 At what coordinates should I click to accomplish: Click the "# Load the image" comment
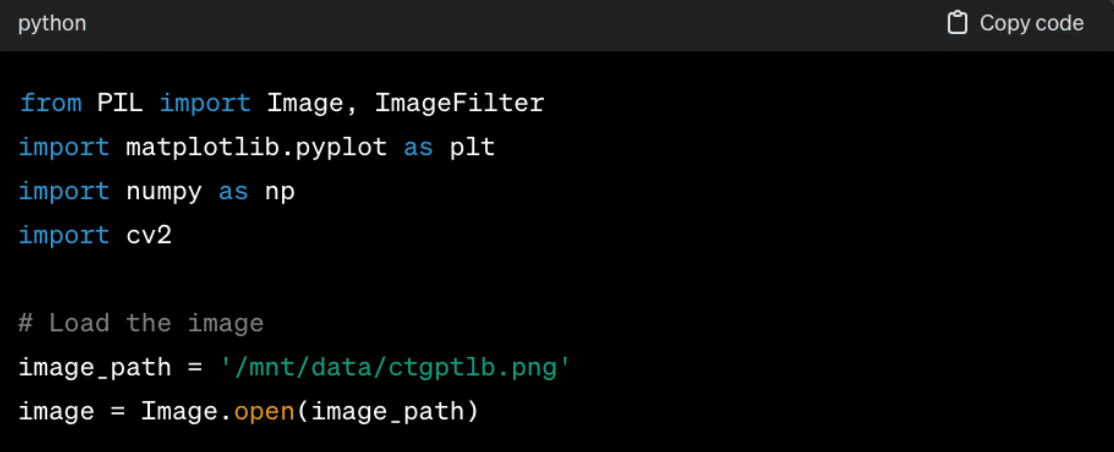[141, 323]
